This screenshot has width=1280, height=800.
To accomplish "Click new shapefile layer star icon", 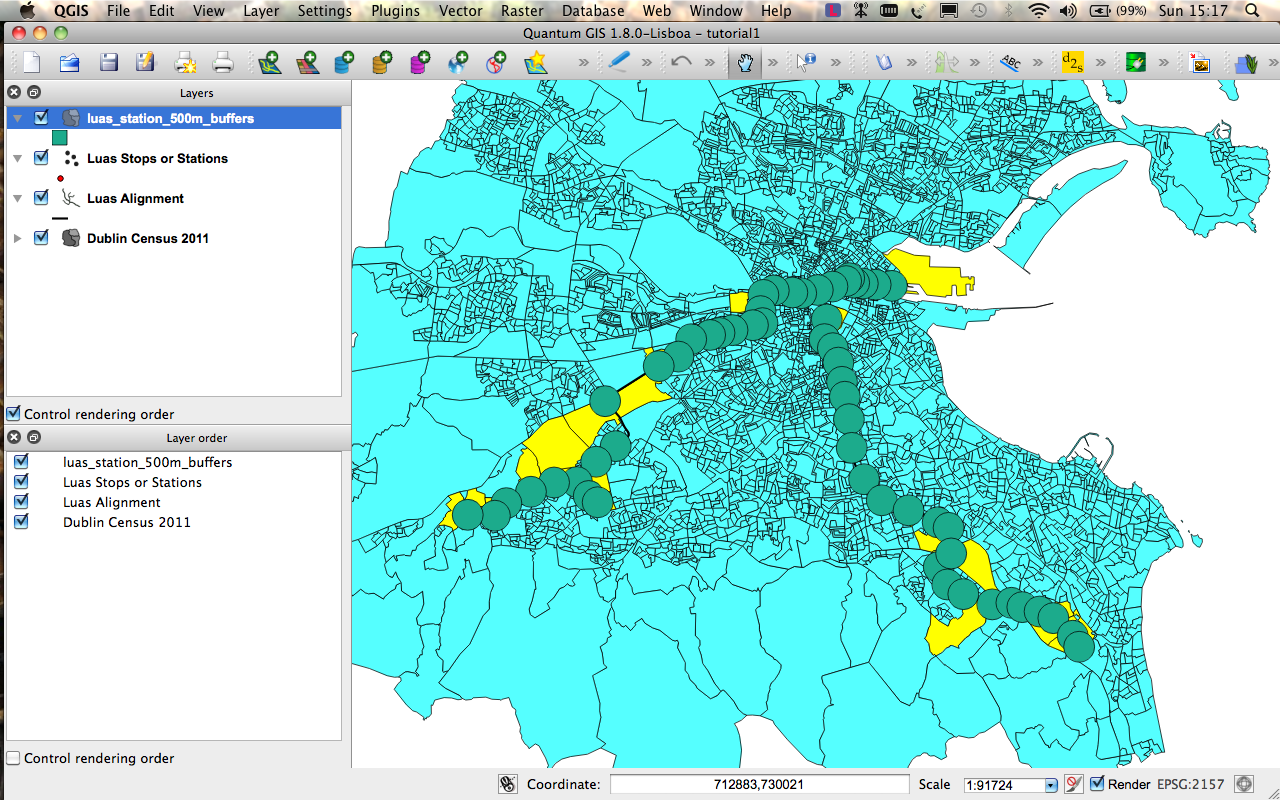I will pyautogui.click(x=535, y=62).
